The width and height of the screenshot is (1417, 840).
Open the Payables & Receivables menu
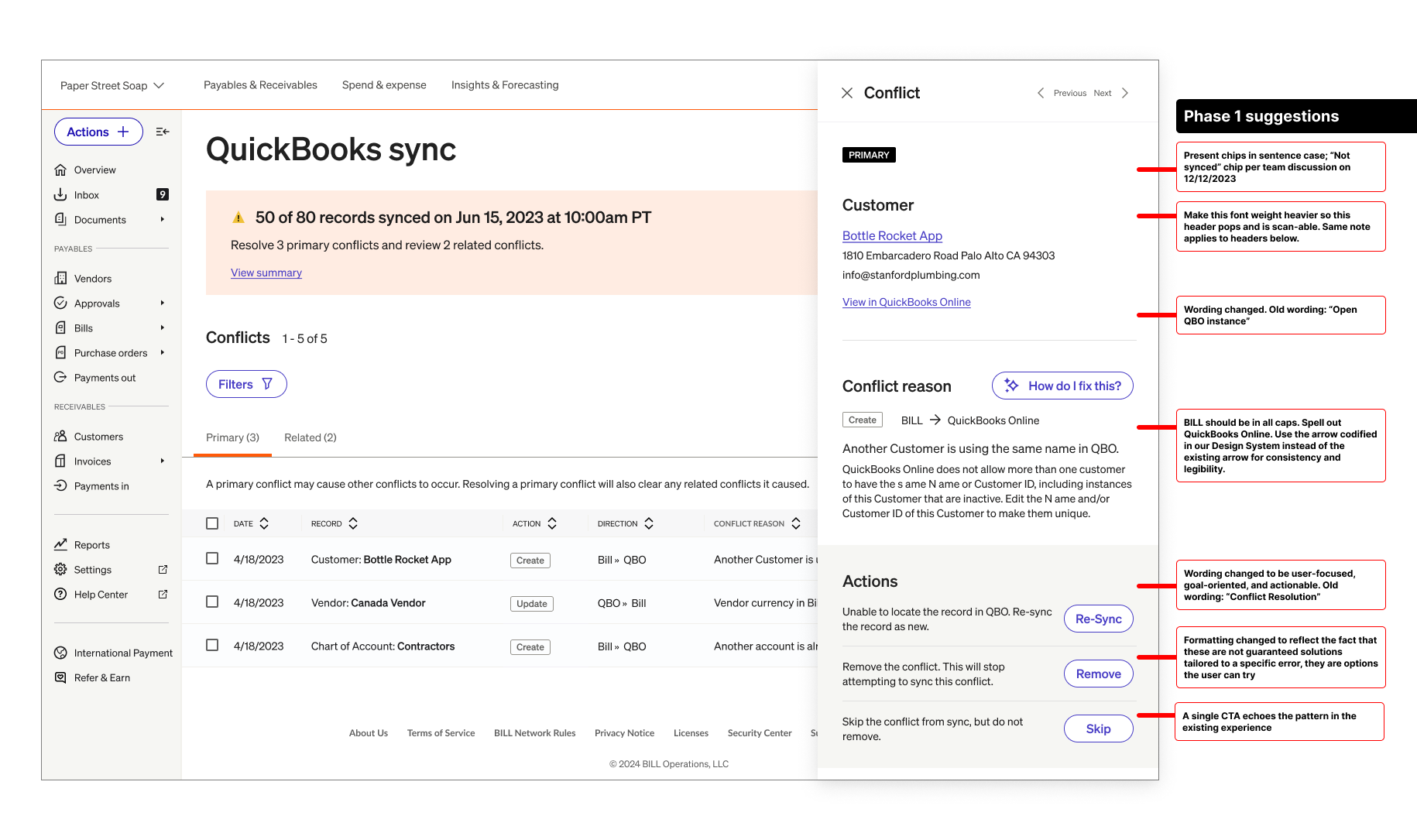click(x=260, y=85)
